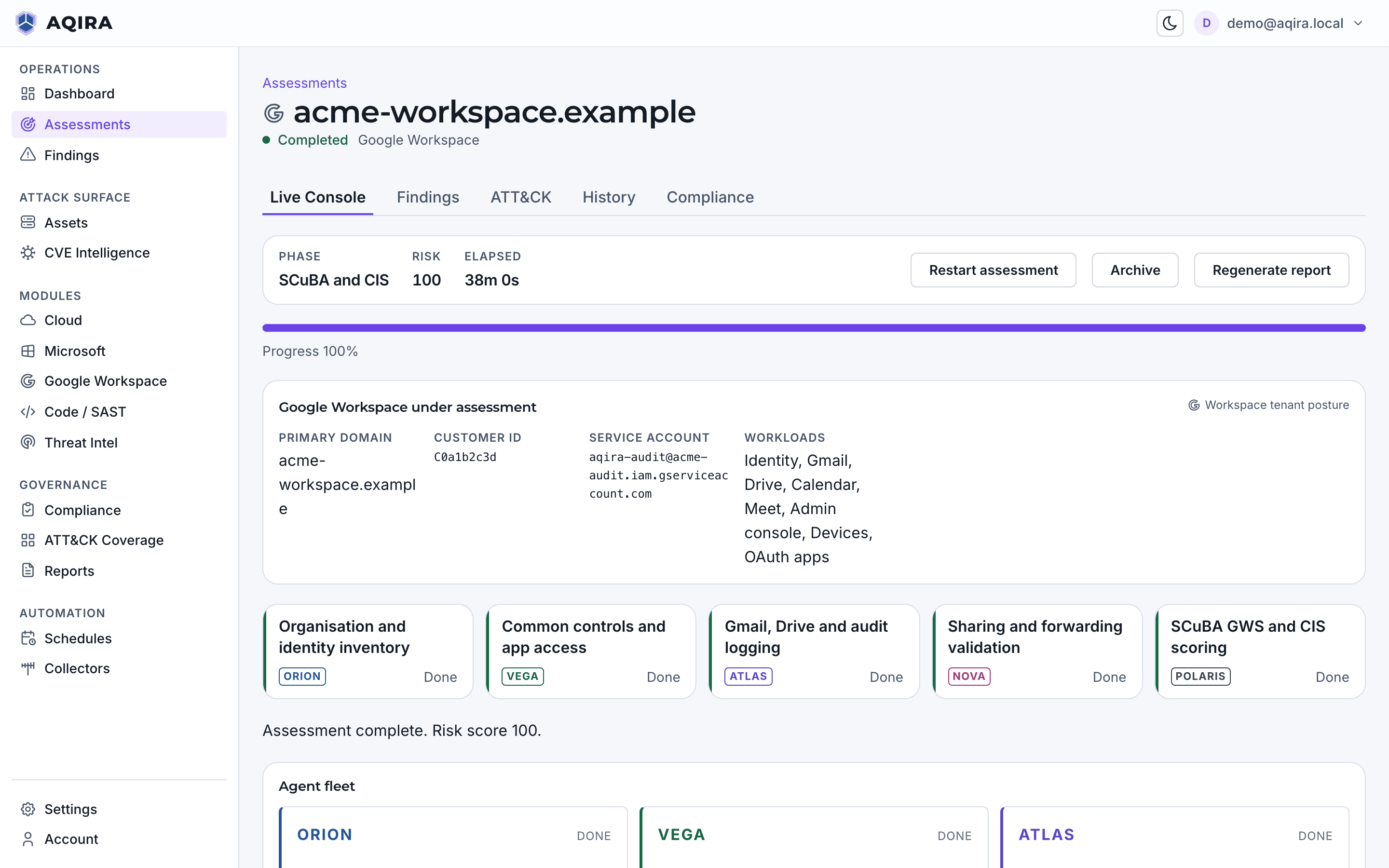1389x868 pixels.
Task: Open Compliance via the clipboard check icon
Action: (28, 510)
